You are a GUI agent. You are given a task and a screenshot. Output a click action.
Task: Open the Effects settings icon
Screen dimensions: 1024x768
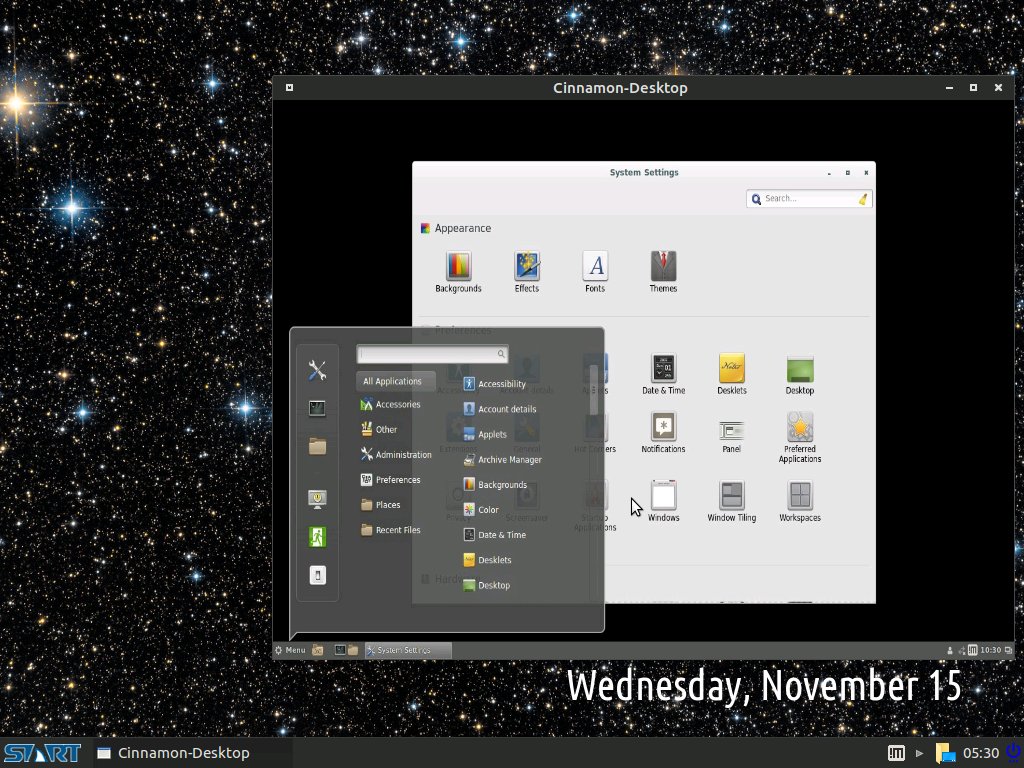[x=526, y=272]
